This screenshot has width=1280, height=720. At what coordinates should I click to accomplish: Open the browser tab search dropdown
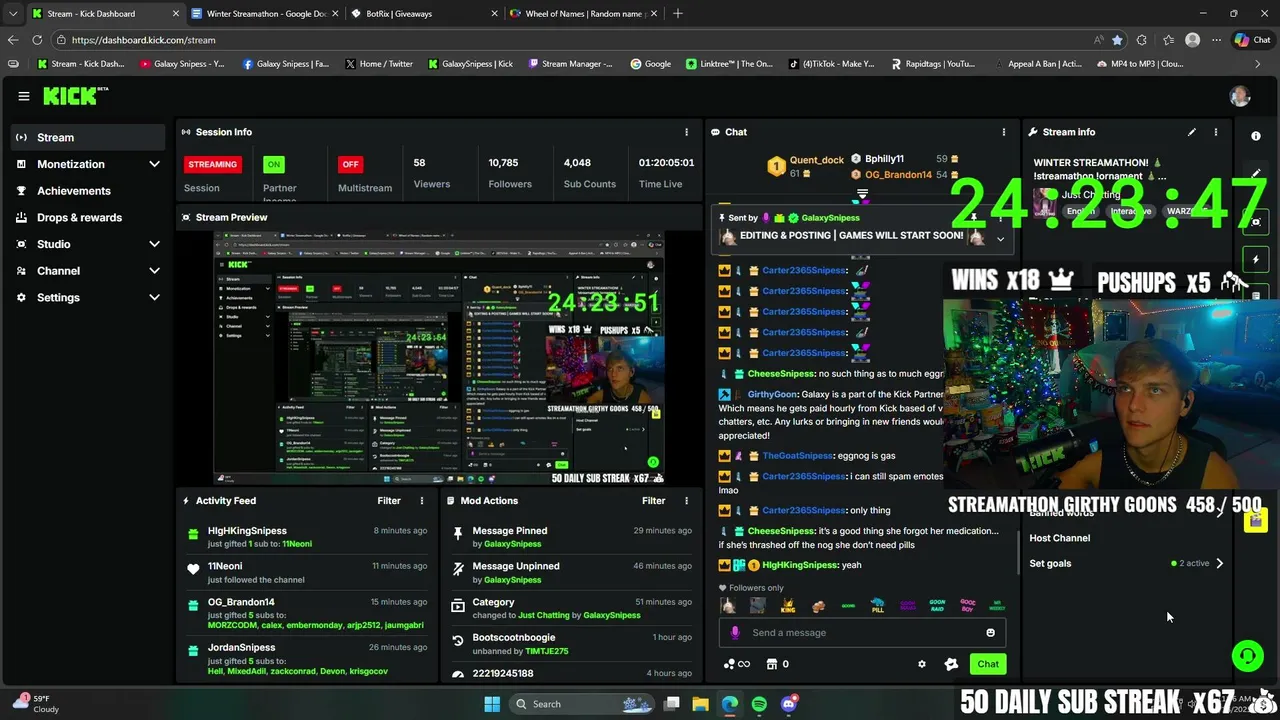click(12, 14)
